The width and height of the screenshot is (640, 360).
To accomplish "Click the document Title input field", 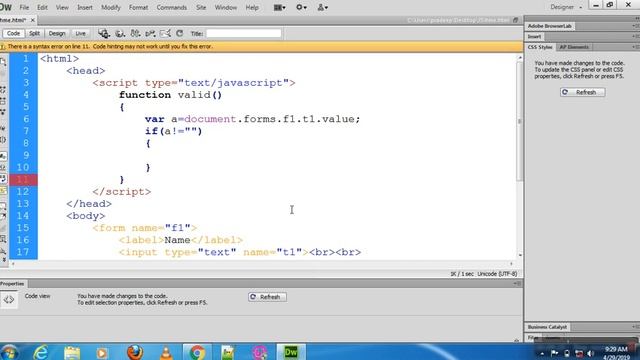I will point(244,33).
